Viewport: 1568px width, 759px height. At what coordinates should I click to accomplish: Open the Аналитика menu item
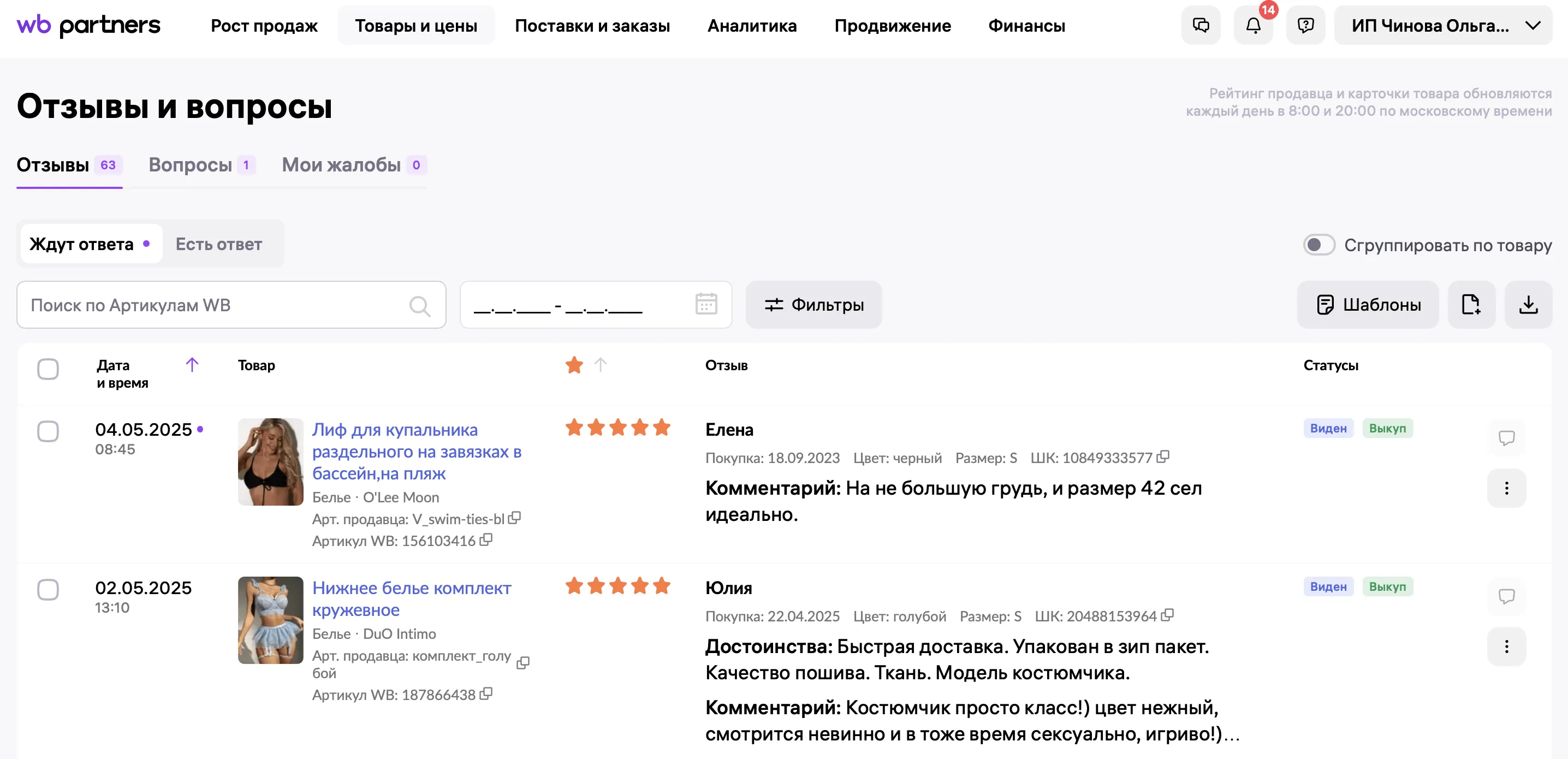point(751,26)
